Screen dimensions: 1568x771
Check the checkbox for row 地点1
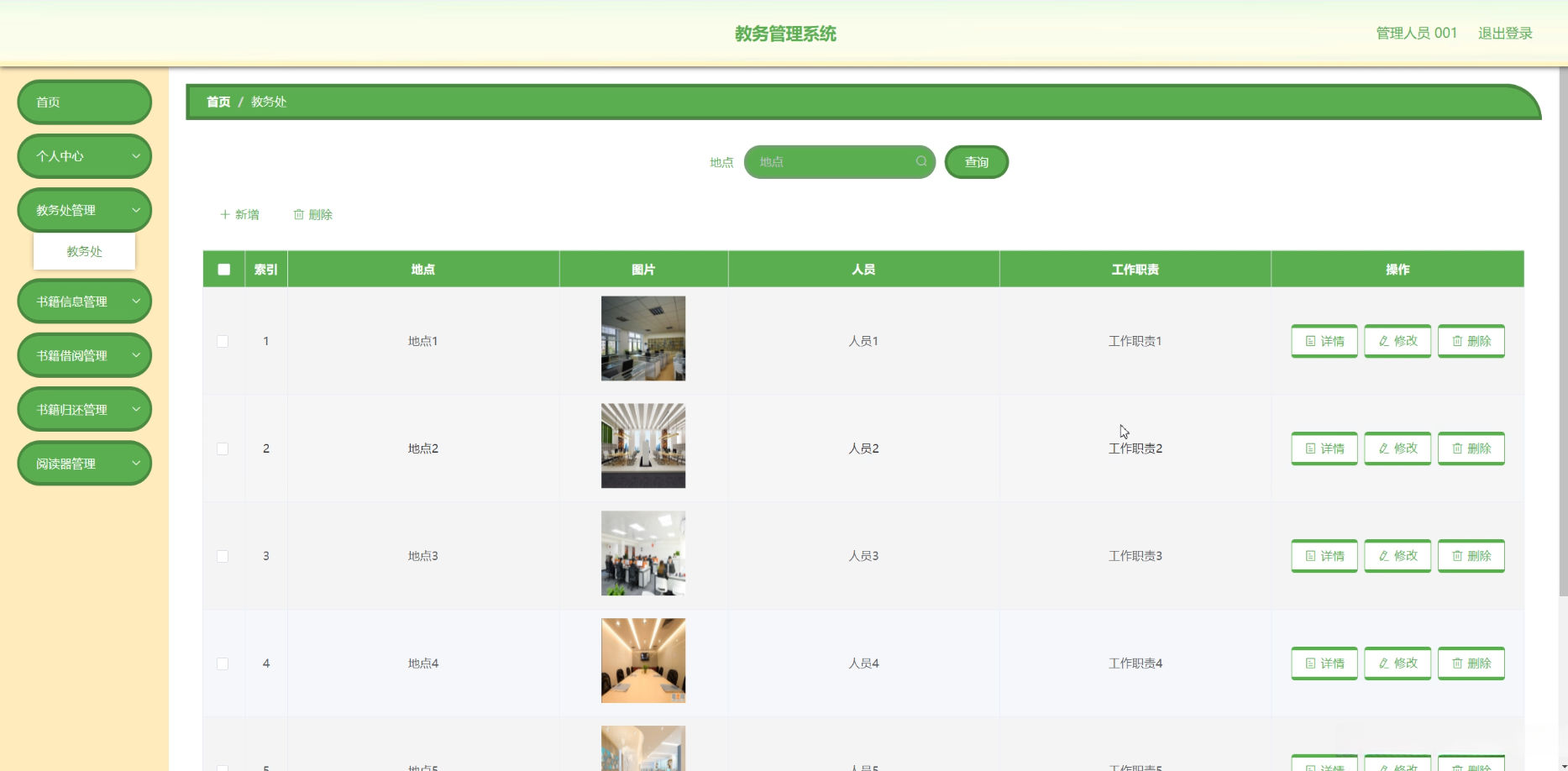223,342
